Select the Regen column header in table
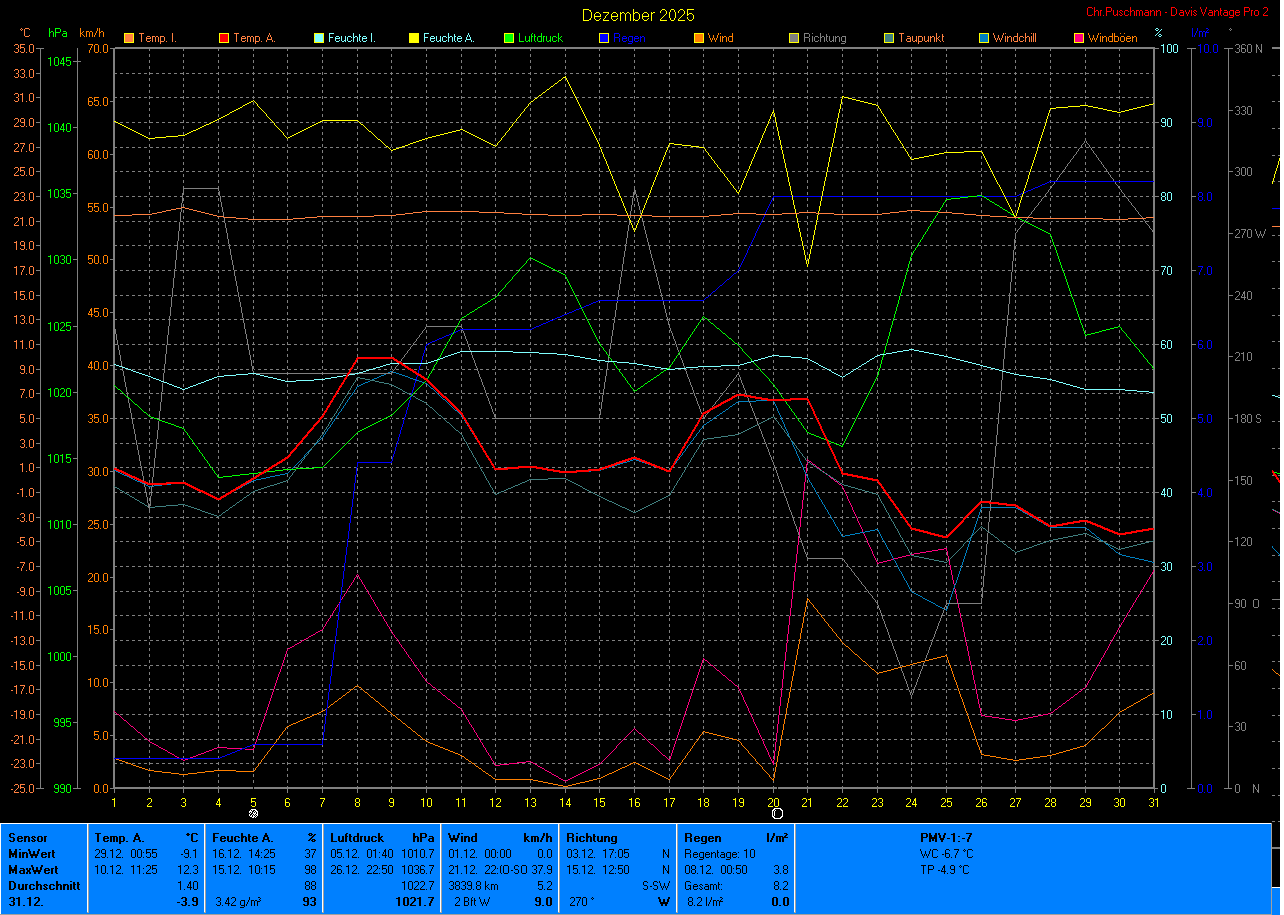This screenshot has height=915, width=1284. coord(701,838)
